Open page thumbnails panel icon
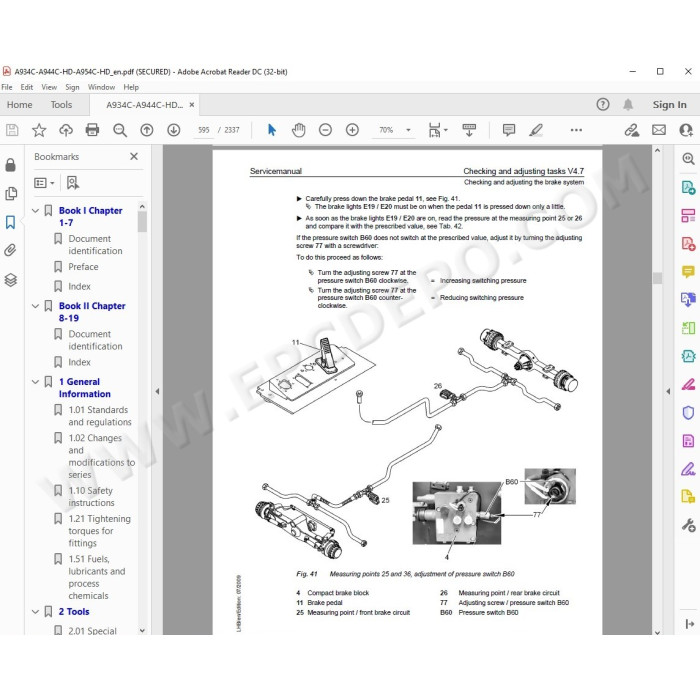 click(x=11, y=193)
